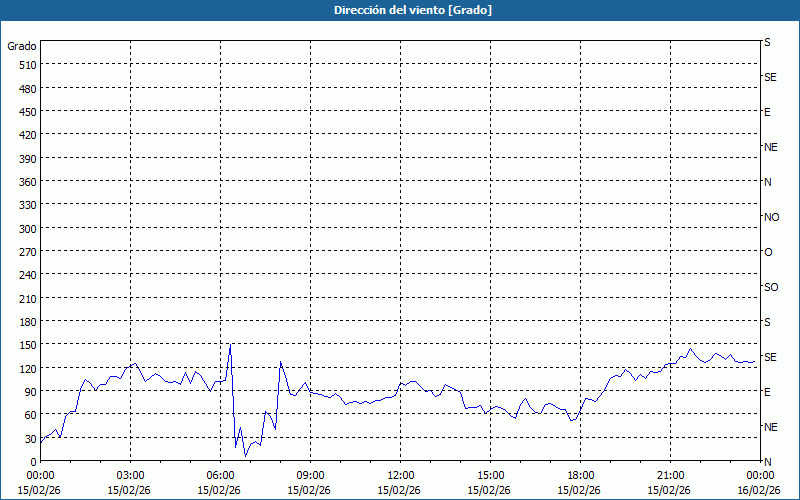Click the 09:00 x-axis time label

point(310,475)
